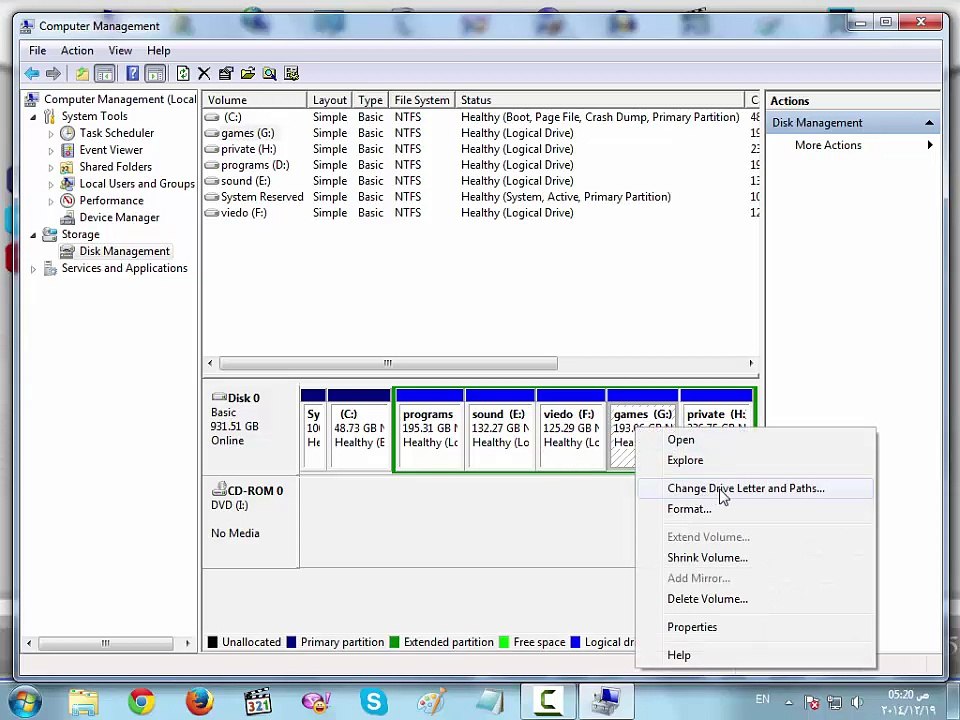960x720 pixels.
Task: Collapse the System Tools tree node
Action: pyautogui.click(x=33, y=117)
